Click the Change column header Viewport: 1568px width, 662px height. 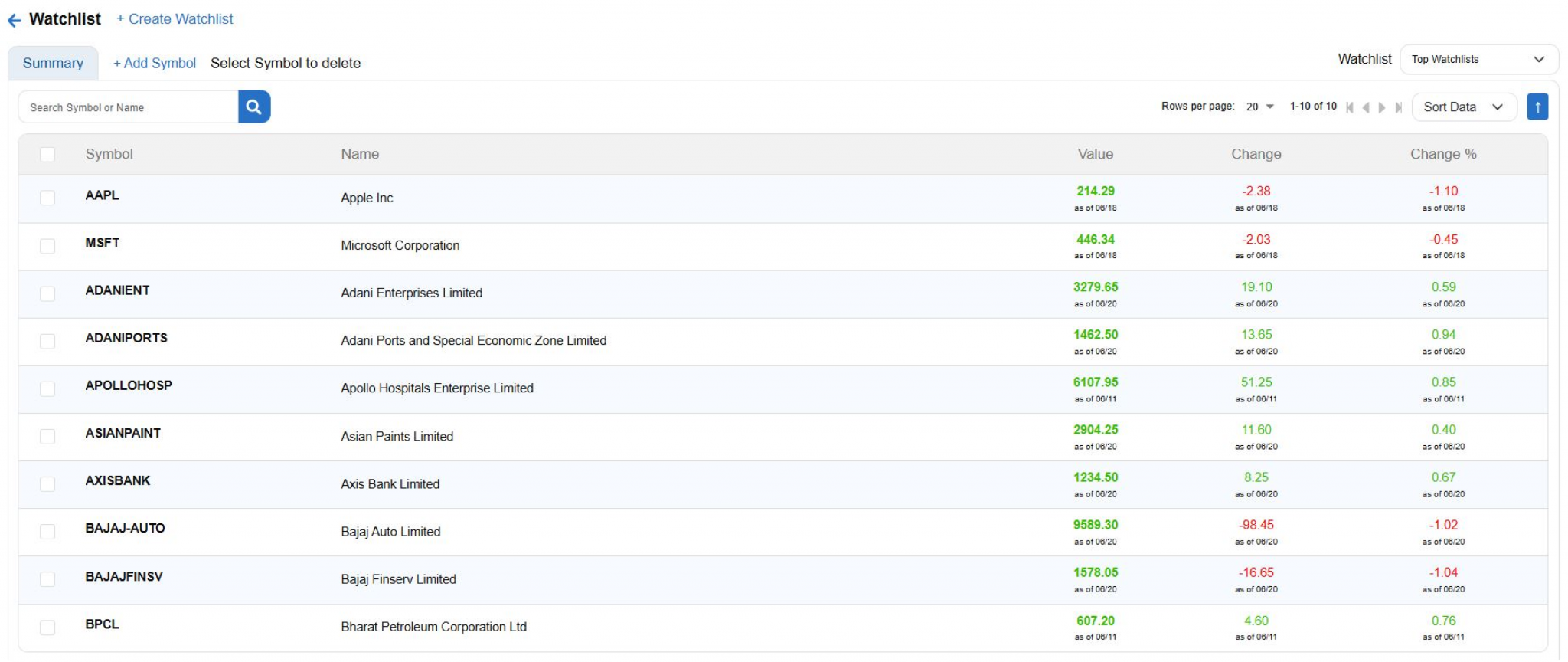(1256, 154)
